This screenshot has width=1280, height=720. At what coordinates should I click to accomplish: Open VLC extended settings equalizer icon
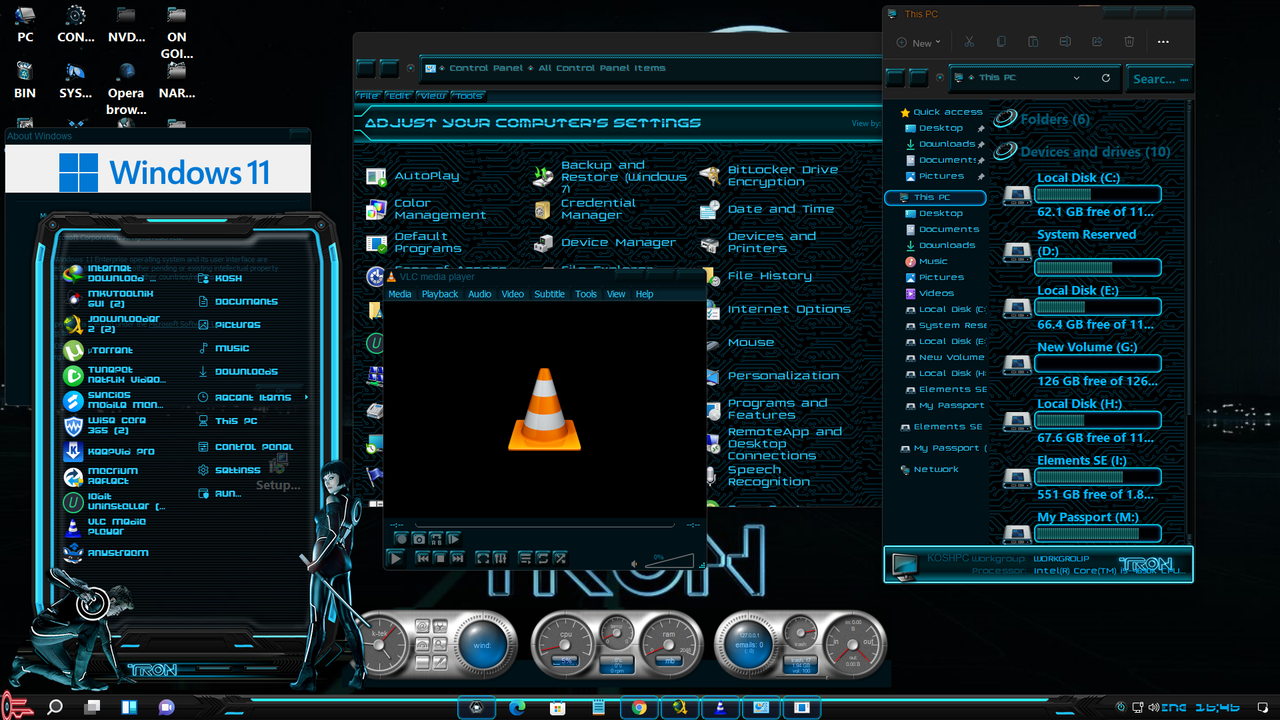pos(500,558)
